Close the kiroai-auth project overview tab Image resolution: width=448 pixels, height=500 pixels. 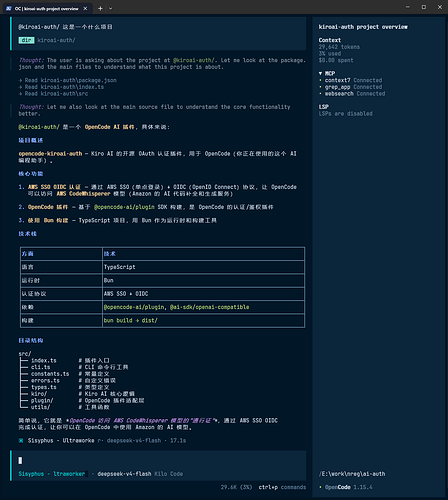coord(85,9)
